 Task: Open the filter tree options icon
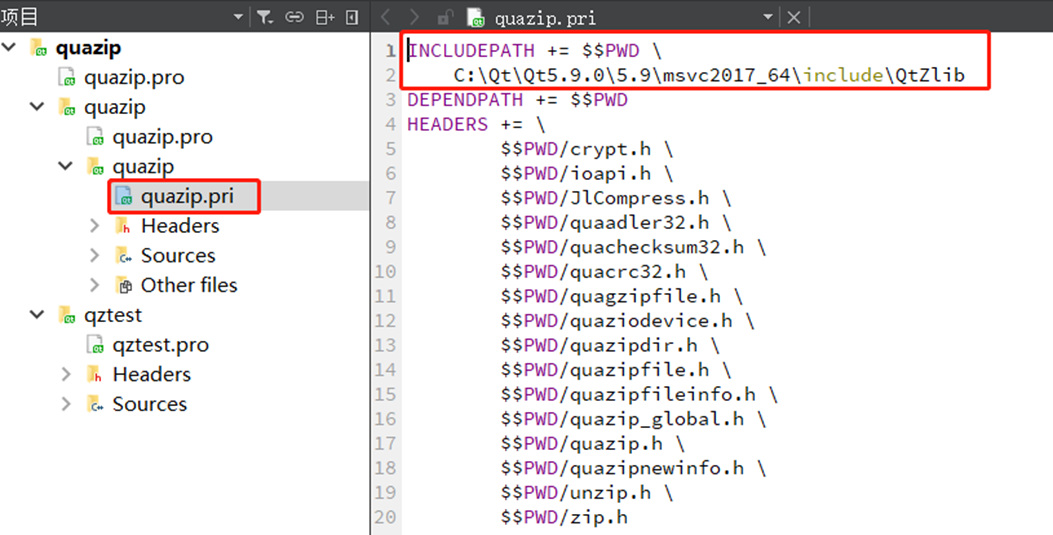tap(265, 17)
